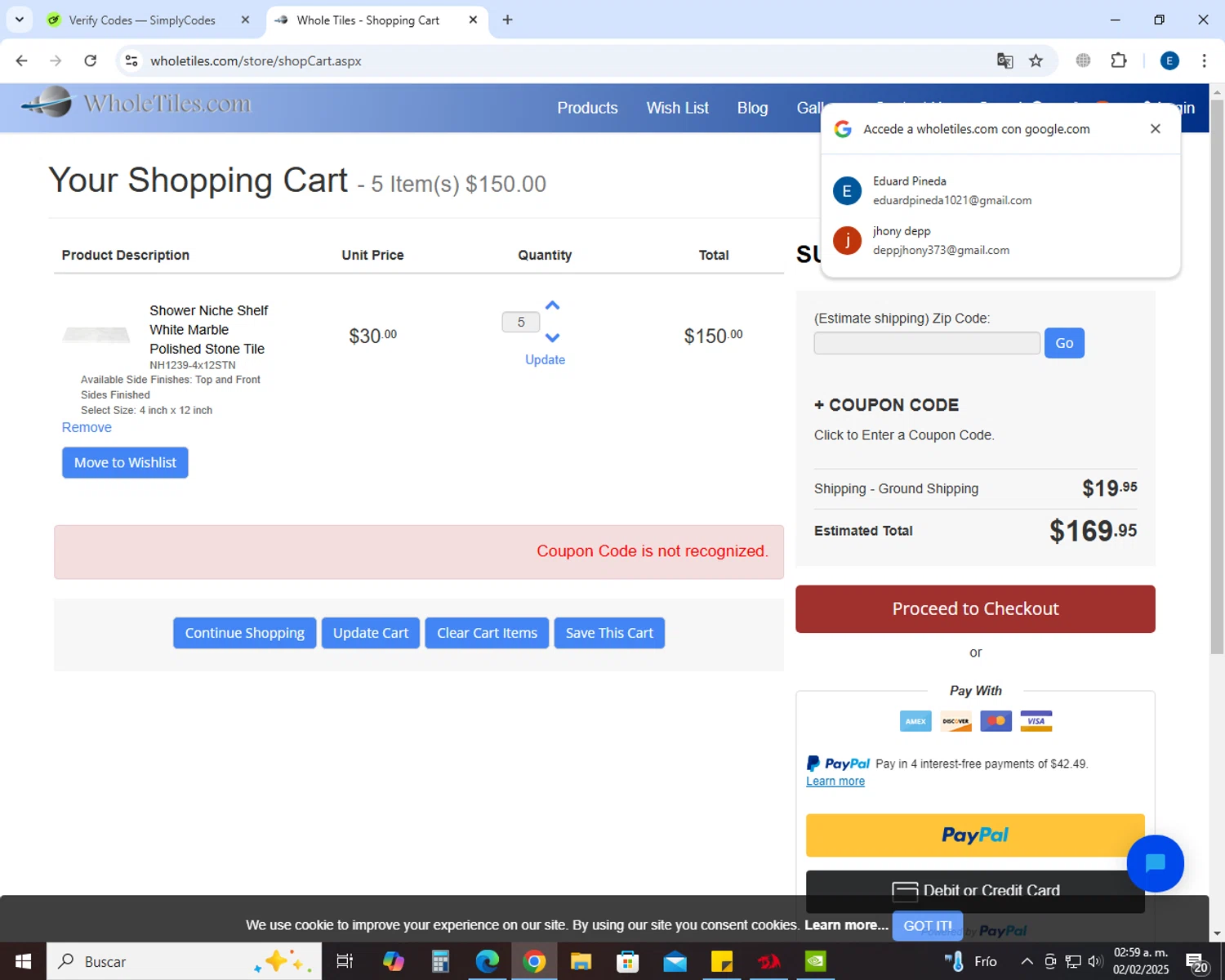Open Wish List in navigation
Image resolution: width=1225 pixels, height=980 pixels.
pyautogui.click(x=677, y=108)
